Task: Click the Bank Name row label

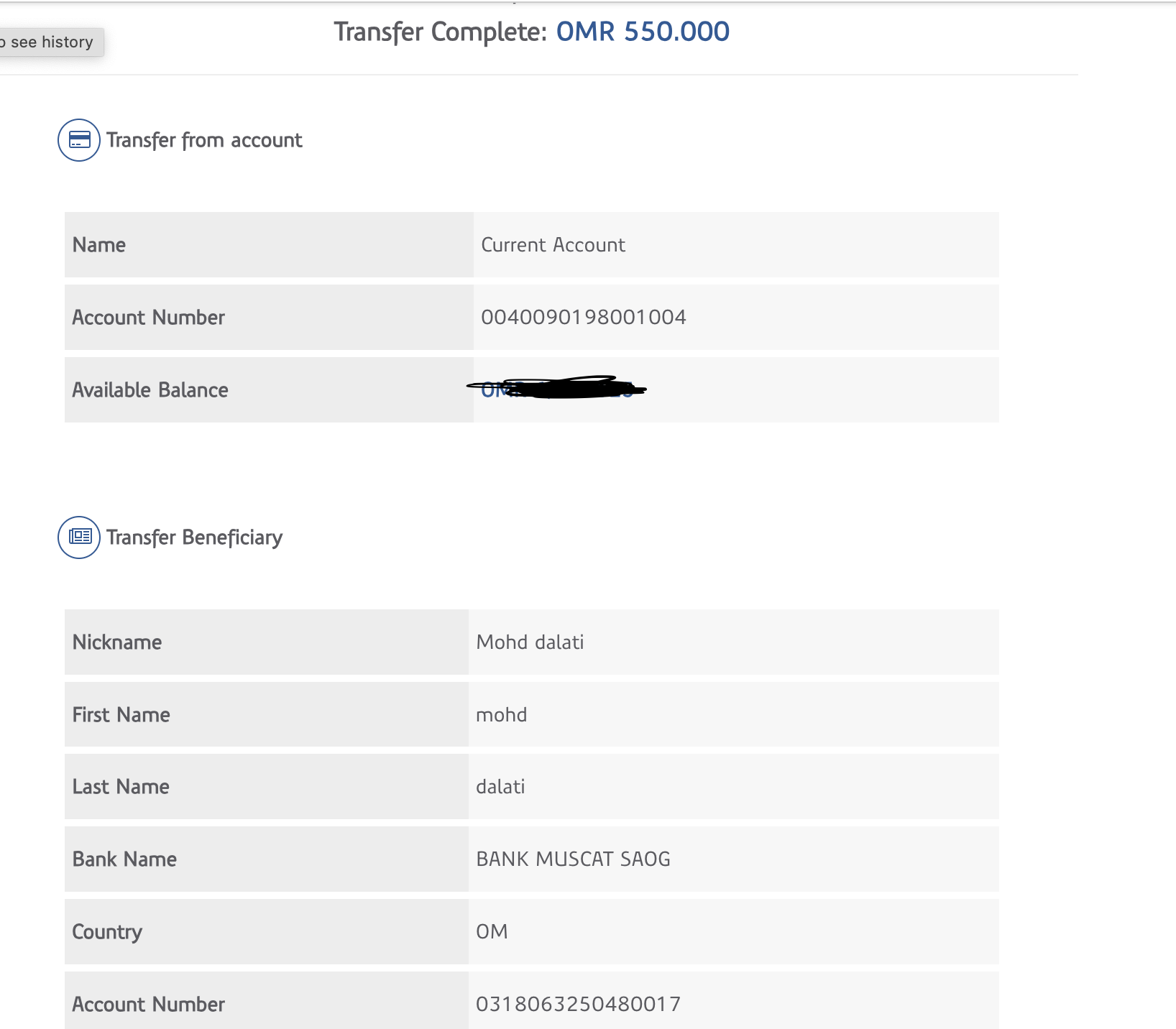Action: pos(124,859)
